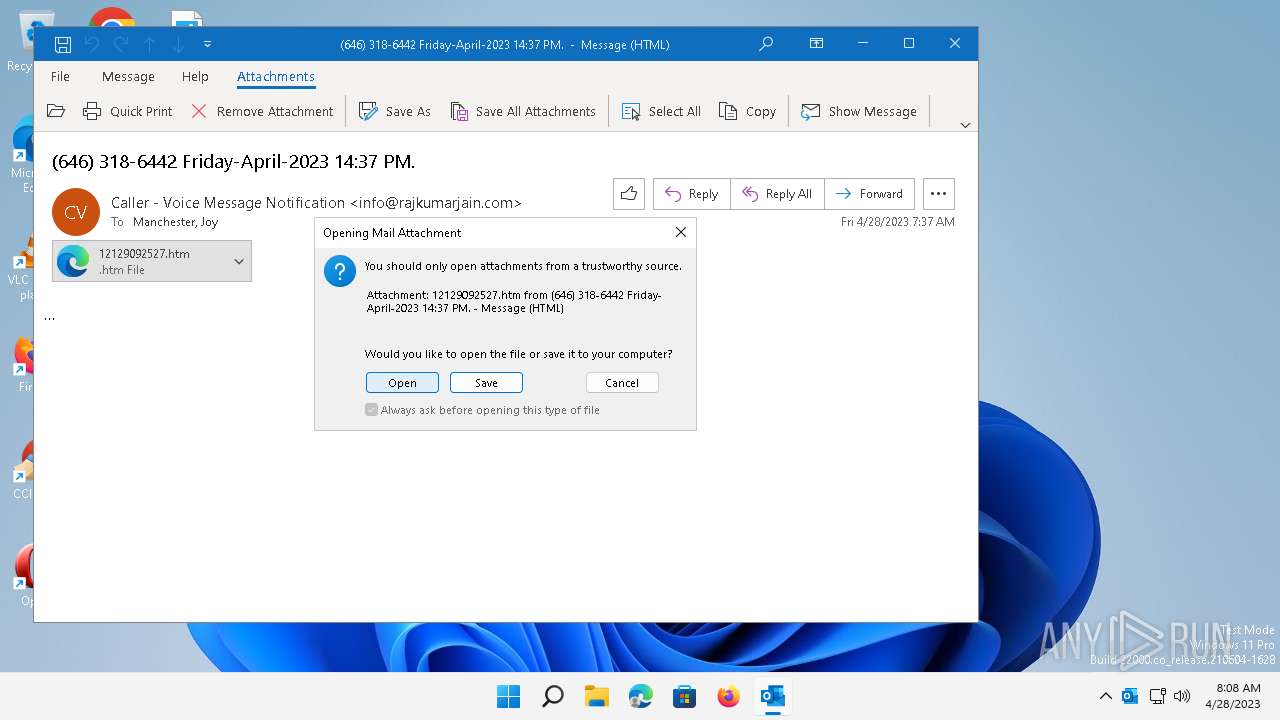This screenshot has width=1280, height=720.
Task: Click Quick Print in the ribbon
Action: (x=128, y=111)
